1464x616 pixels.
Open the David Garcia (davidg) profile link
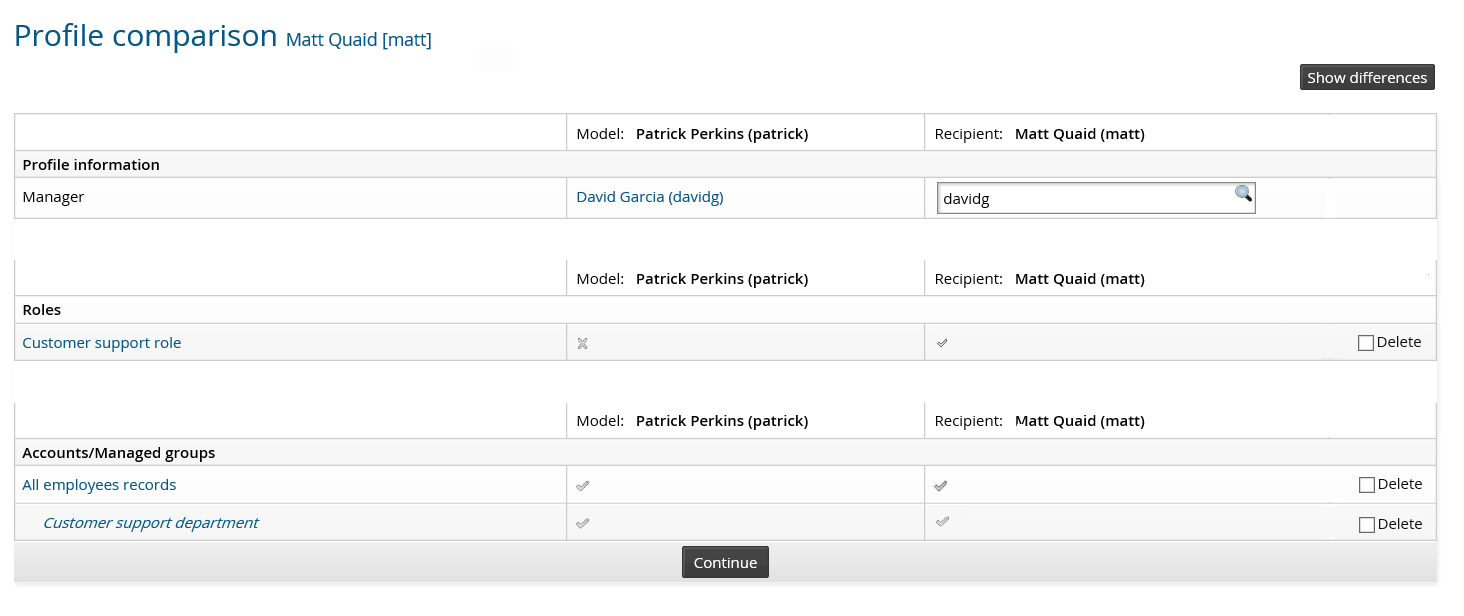pyautogui.click(x=649, y=196)
